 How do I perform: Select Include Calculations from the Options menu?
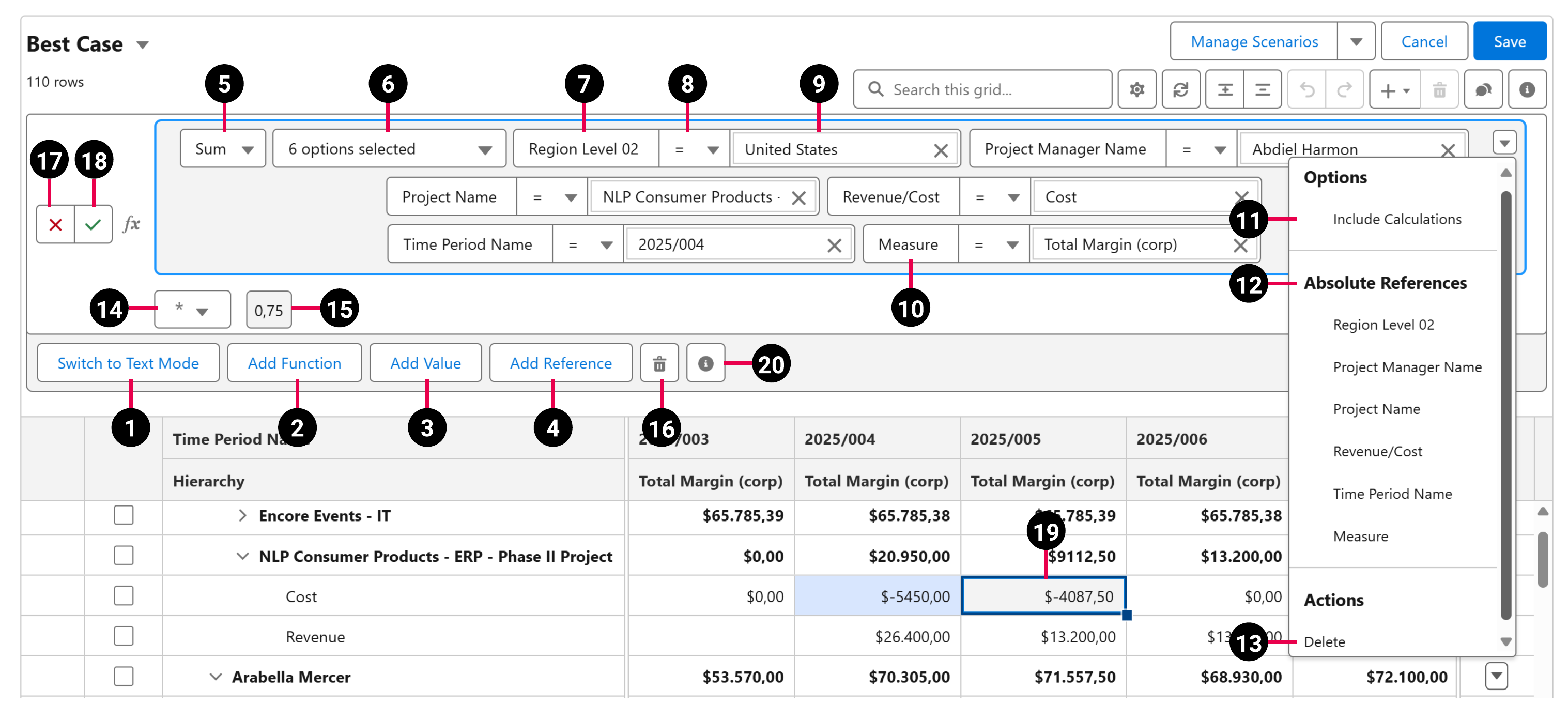[1396, 219]
